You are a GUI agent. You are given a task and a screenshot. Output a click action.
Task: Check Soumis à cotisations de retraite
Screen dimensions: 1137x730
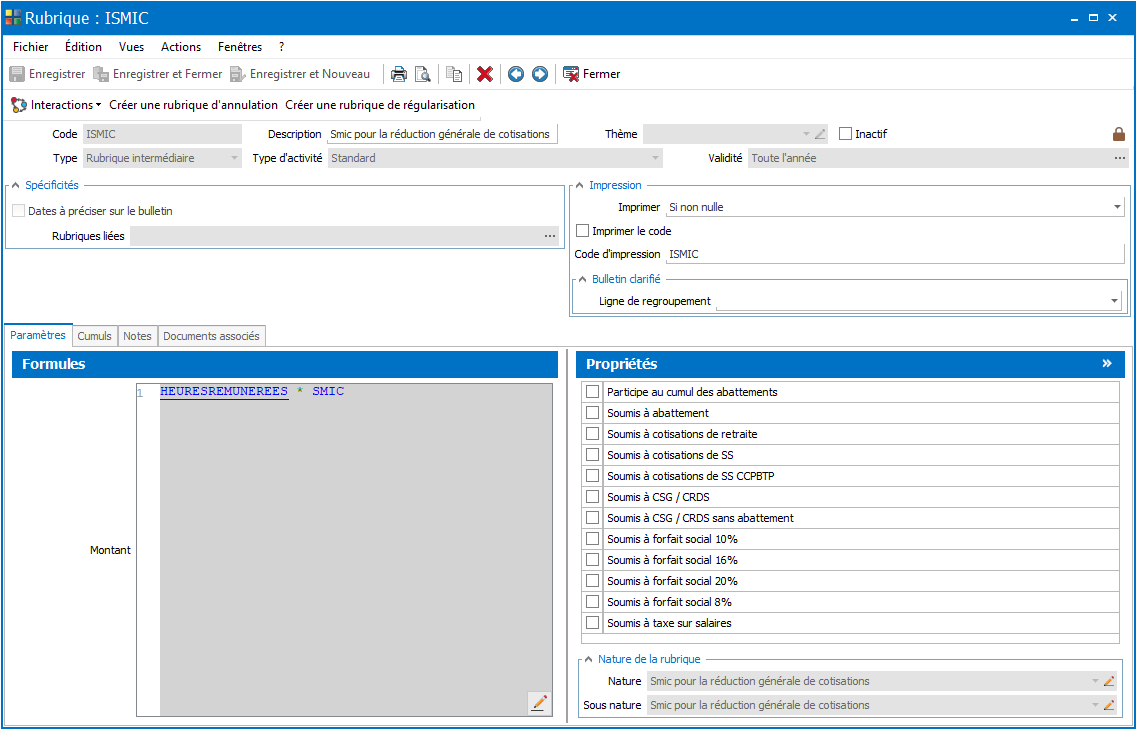[592, 434]
